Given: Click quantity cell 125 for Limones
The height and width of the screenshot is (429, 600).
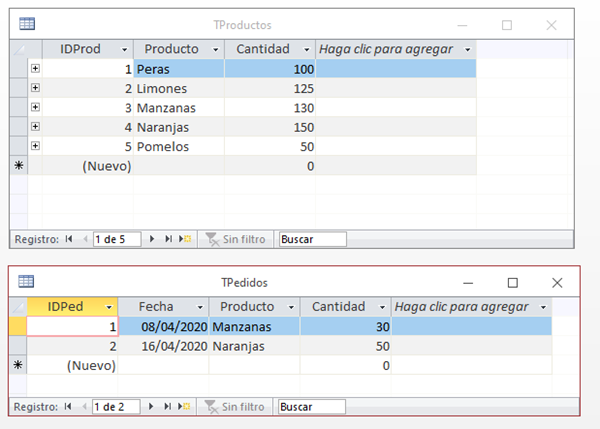Looking at the screenshot, I should 270,88.
